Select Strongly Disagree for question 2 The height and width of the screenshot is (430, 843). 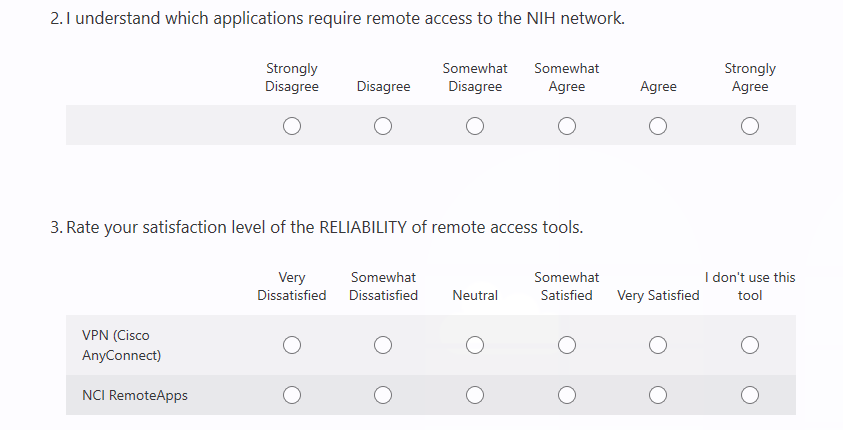coord(292,126)
